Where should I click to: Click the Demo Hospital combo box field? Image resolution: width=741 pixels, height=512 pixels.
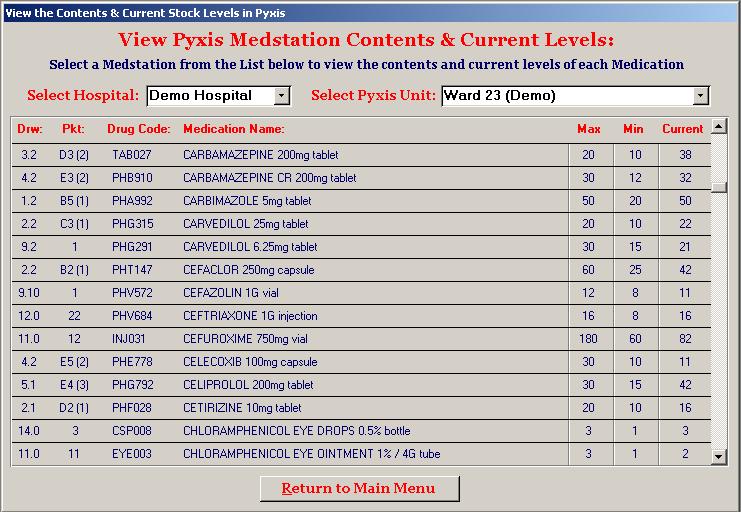(x=219, y=96)
